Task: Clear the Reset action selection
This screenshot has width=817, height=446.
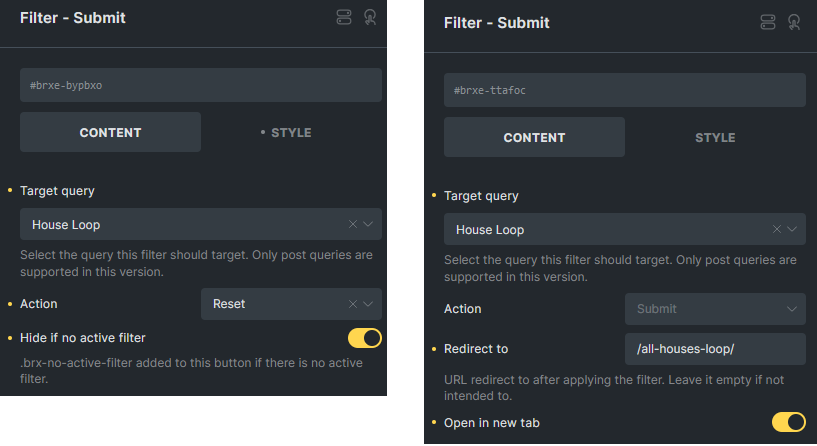Action: 353,304
